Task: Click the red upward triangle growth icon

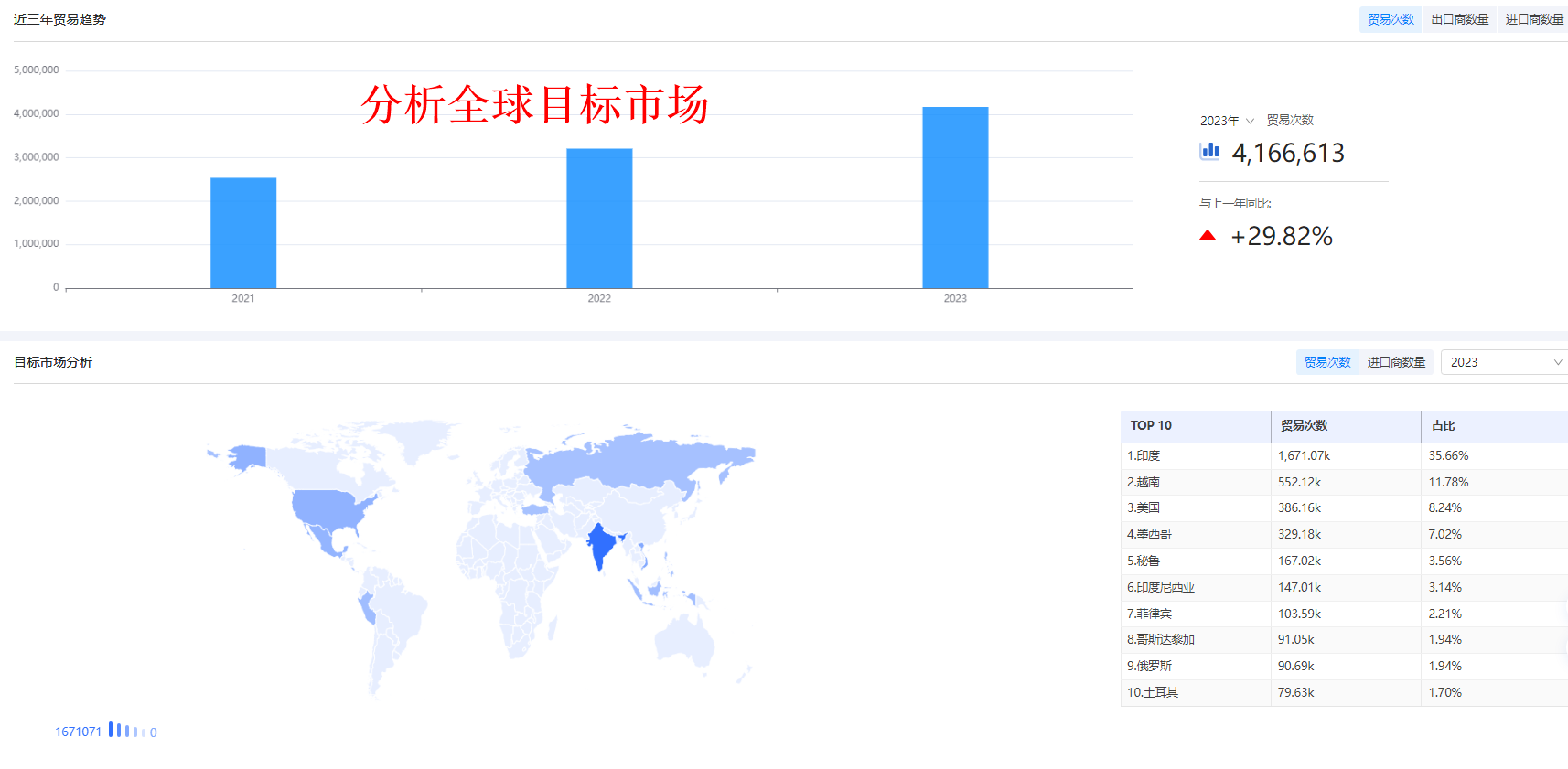Action: point(1208,236)
